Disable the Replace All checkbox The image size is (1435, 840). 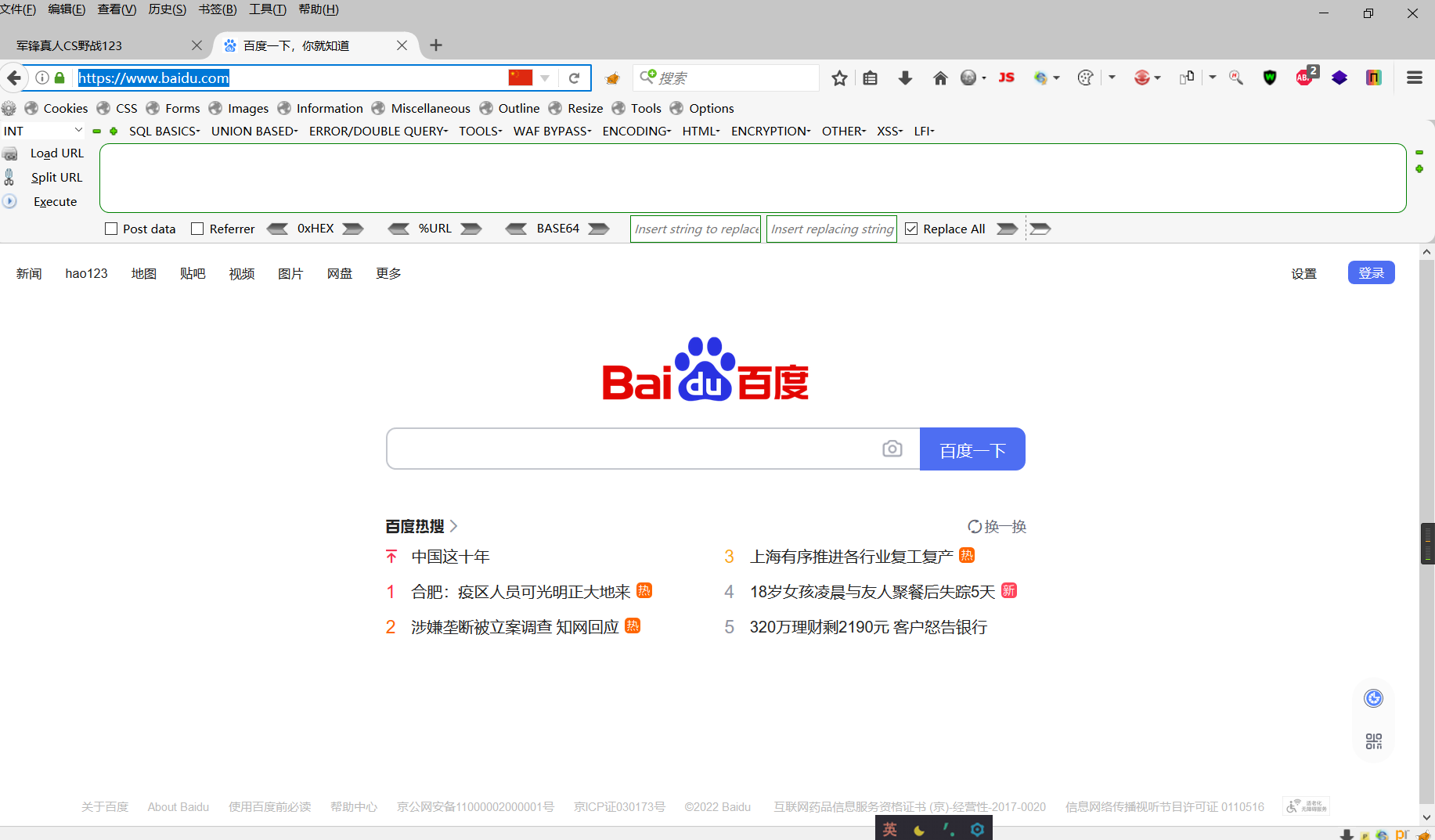(x=911, y=229)
